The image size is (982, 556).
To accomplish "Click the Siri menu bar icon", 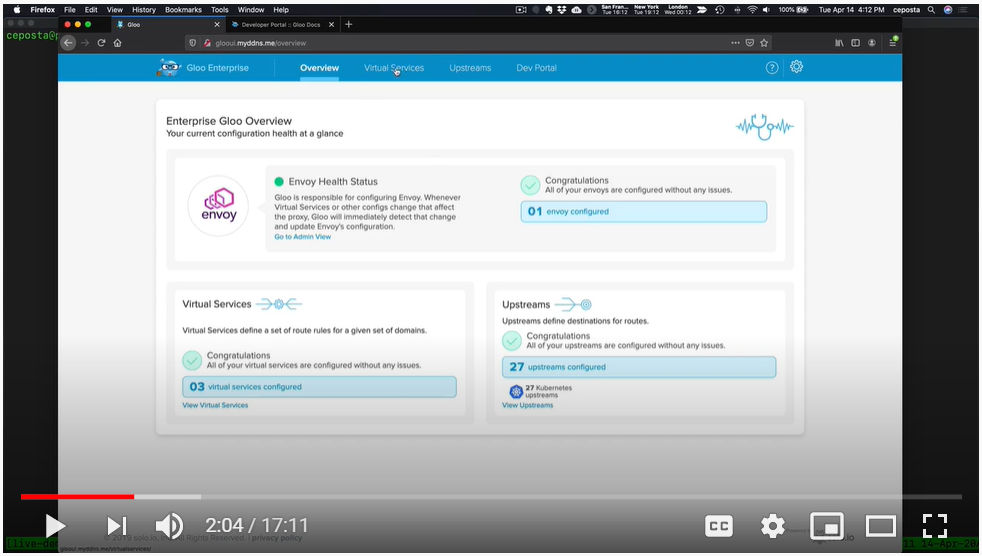I will pyautogui.click(x=948, y=9).
